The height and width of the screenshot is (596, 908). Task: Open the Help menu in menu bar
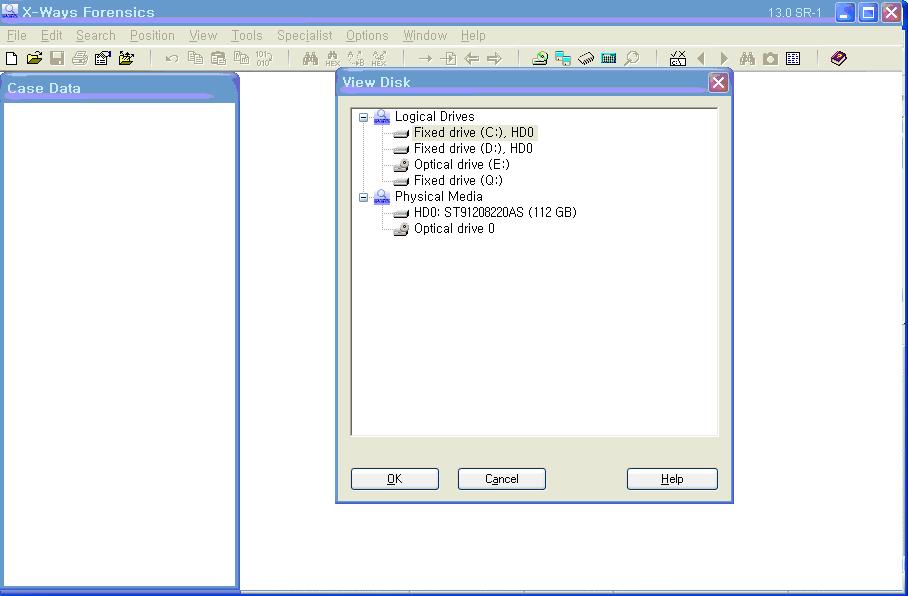[x=473, y=35]
